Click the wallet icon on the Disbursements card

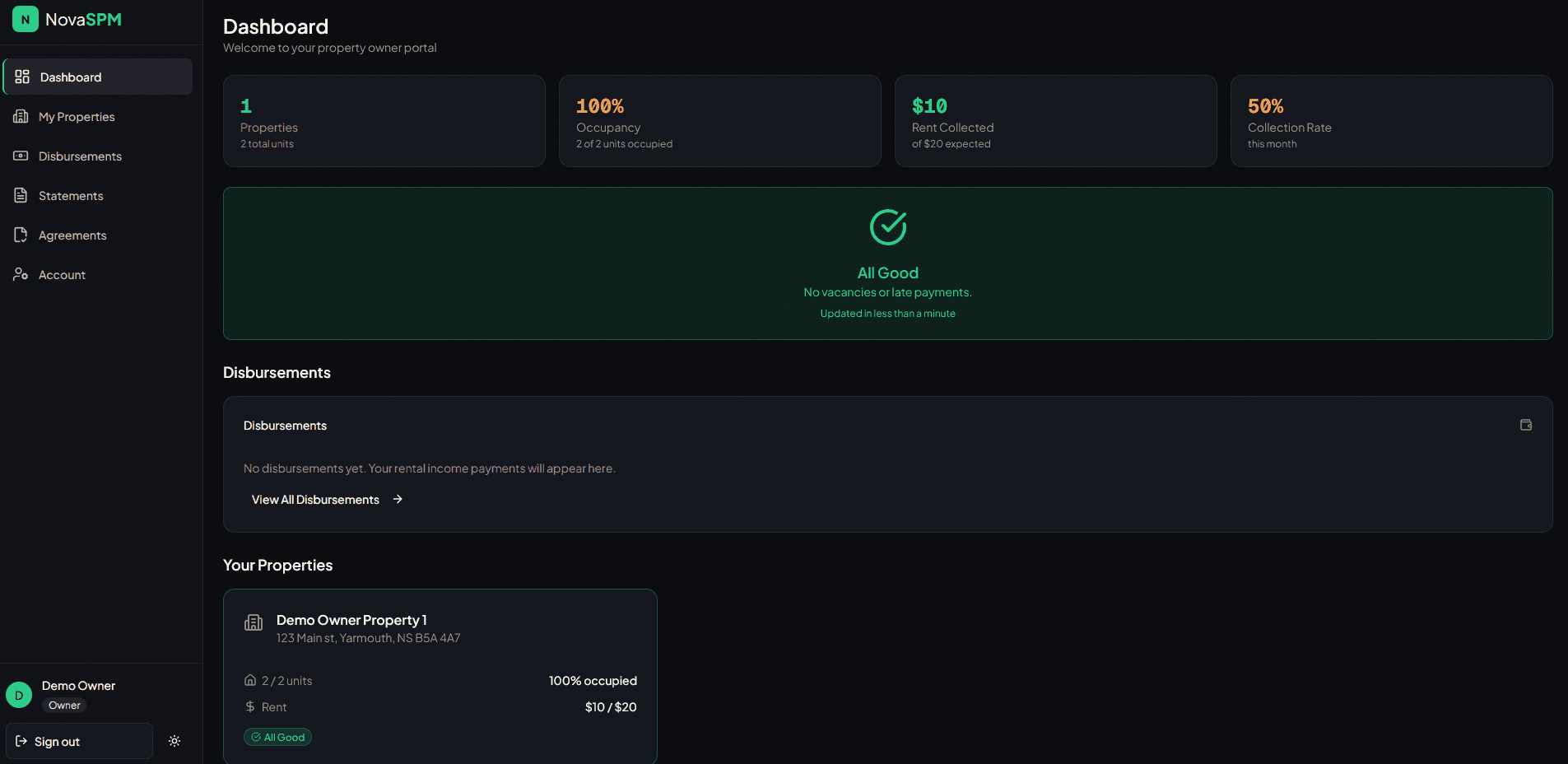click(x=1524, y=425)
